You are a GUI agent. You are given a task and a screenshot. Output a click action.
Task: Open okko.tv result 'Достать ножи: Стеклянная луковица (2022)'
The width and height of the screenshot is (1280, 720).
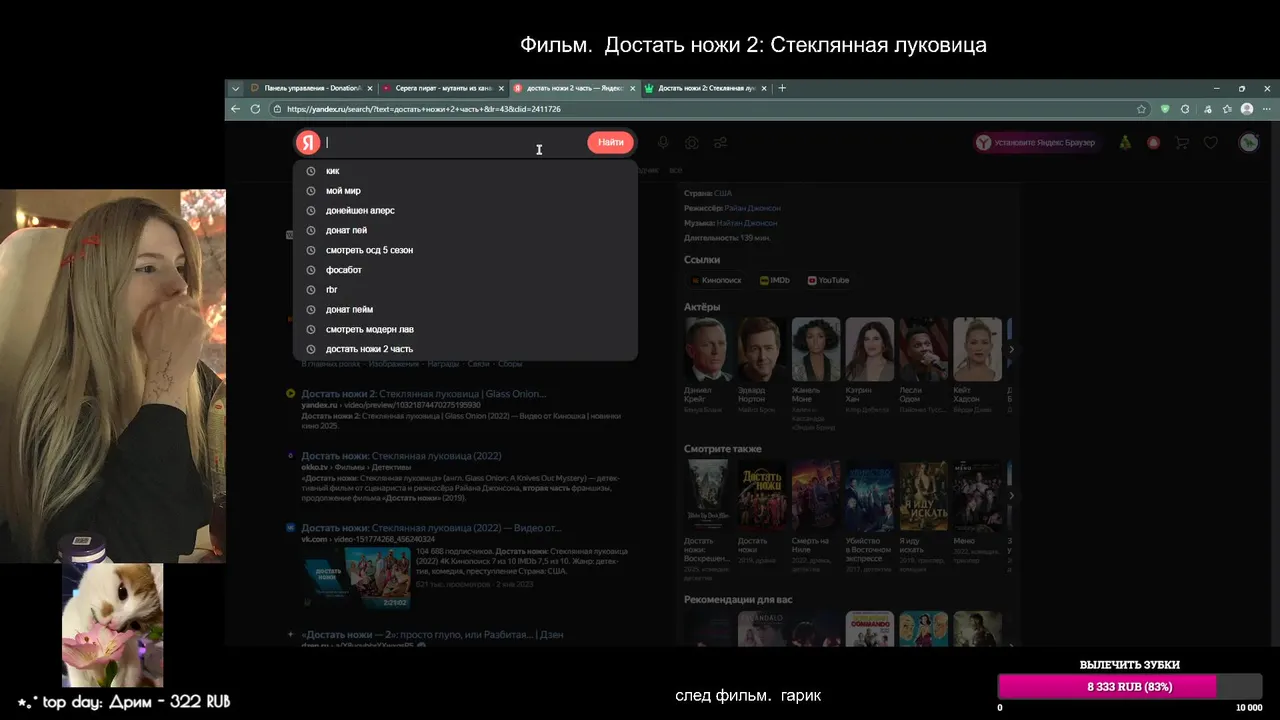401,456
